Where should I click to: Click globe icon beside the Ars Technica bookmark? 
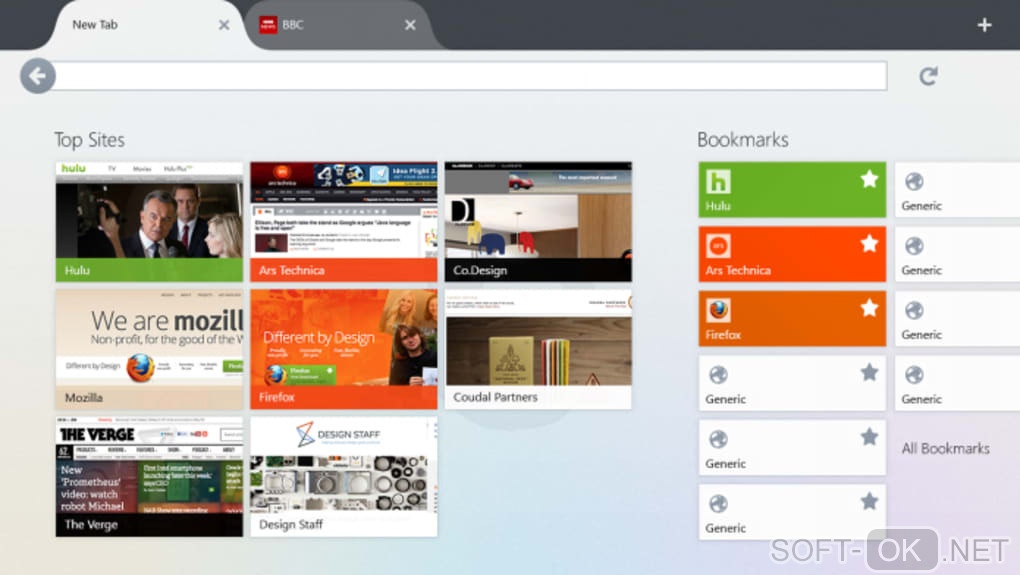point(914,246)
